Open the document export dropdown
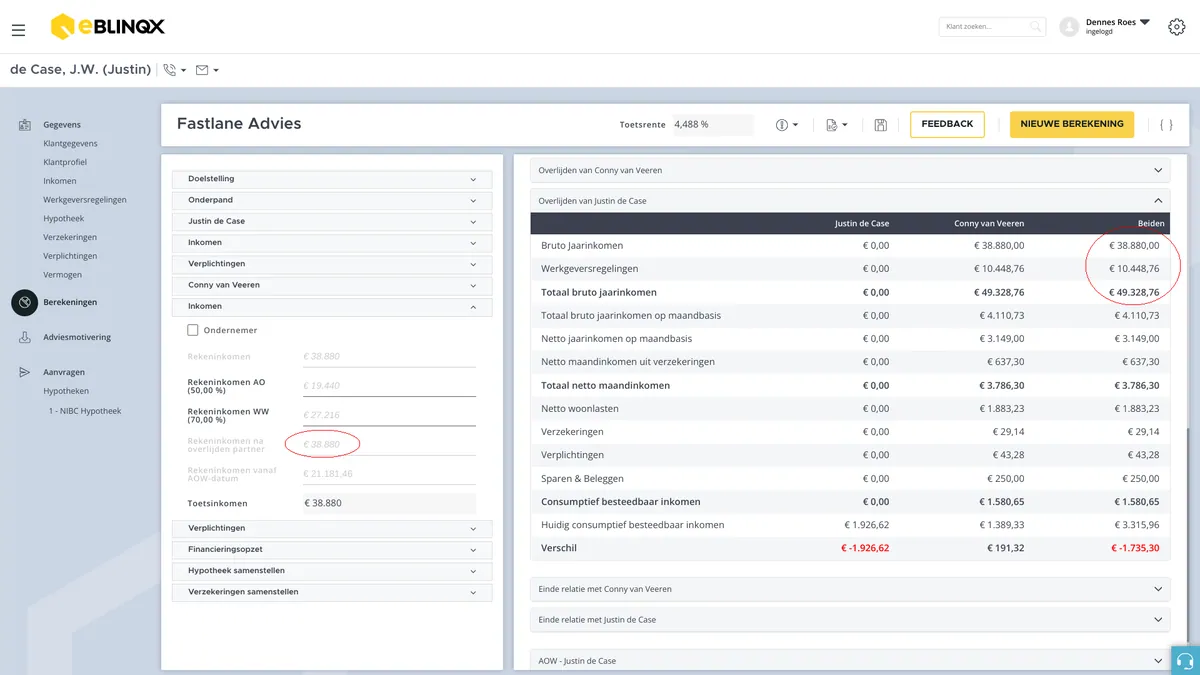1200x675 pixels. coord(837,125)
